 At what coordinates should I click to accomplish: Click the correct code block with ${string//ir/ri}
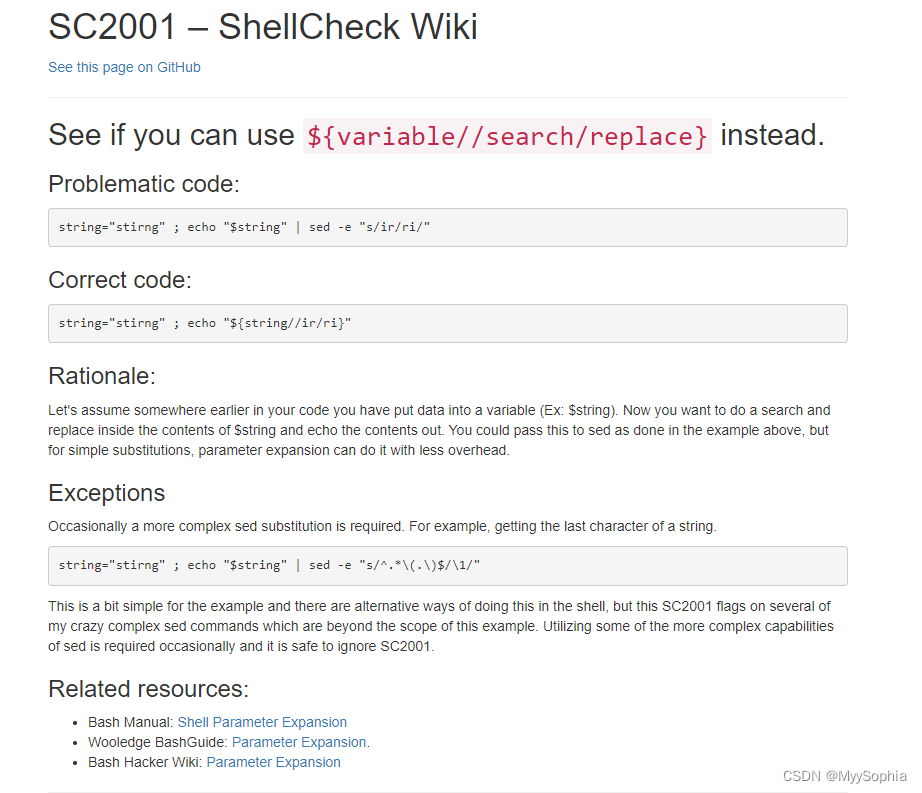click(447, 323)
